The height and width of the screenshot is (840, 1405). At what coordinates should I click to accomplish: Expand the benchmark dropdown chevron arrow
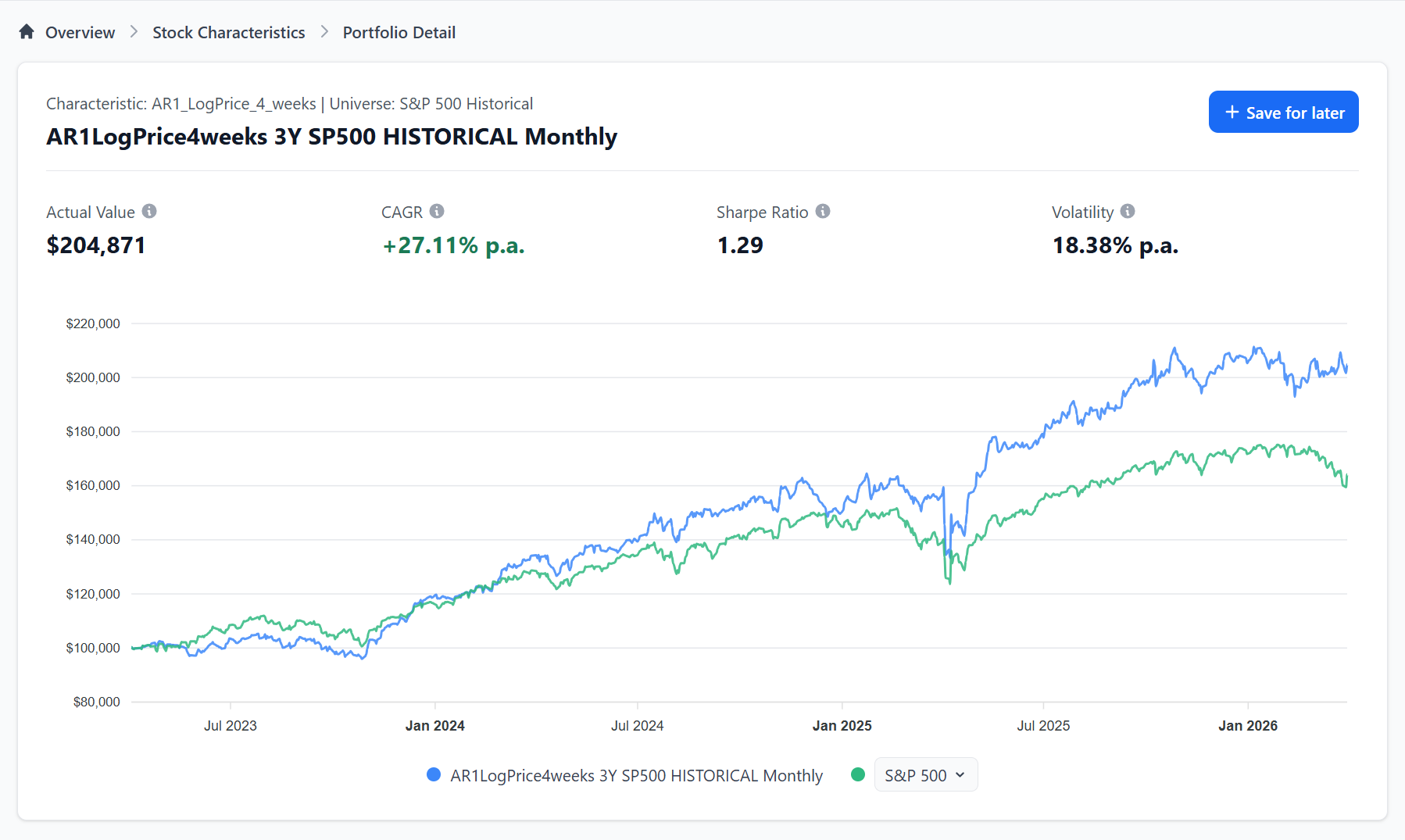click(x=960, y=775)
